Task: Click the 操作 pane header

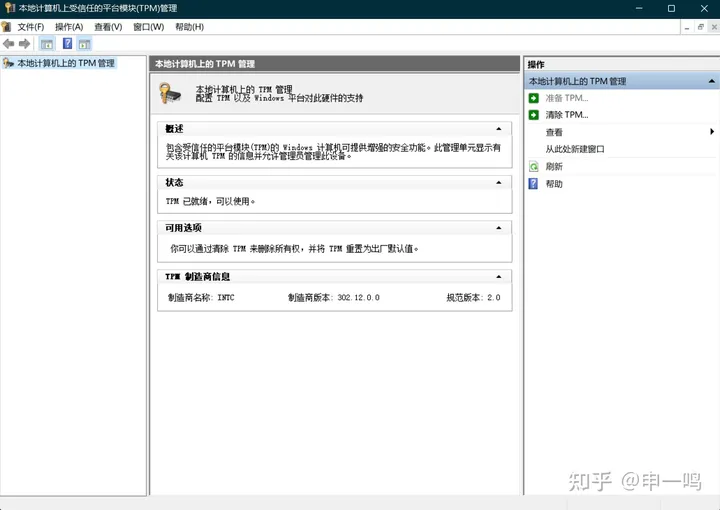Action: [622, 64]
